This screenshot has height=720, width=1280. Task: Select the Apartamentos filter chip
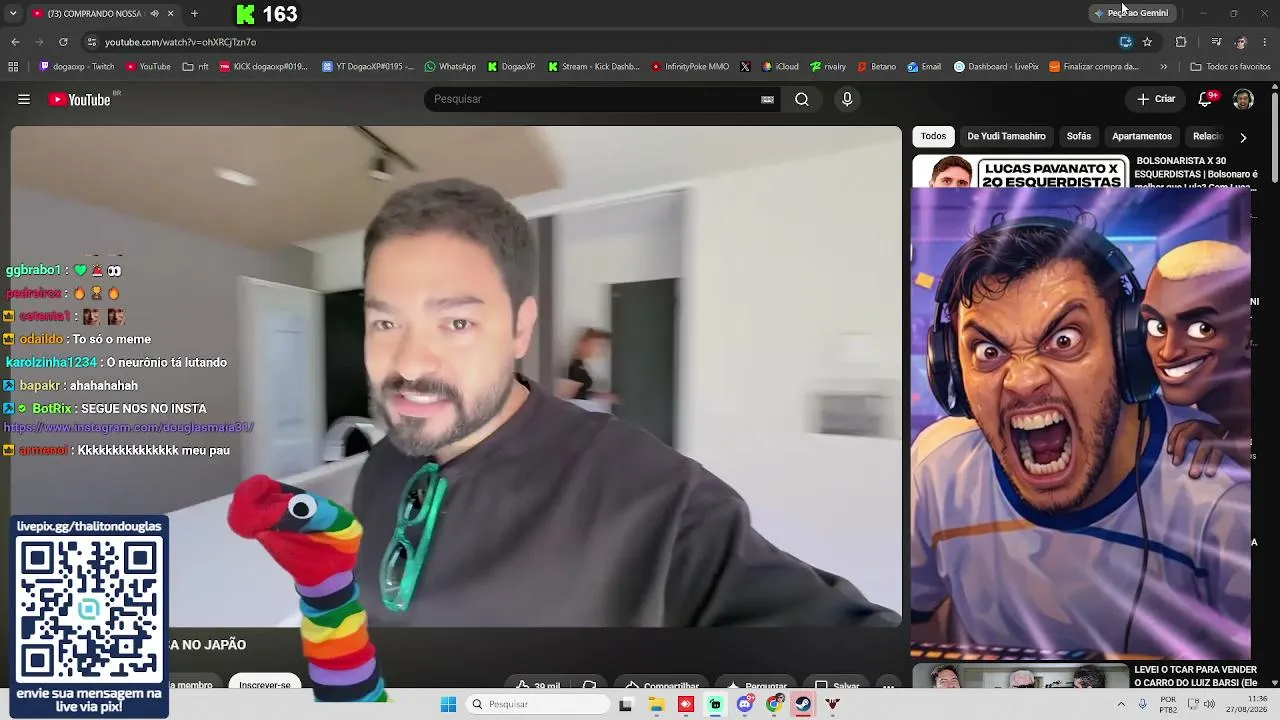tap(1142, 136)
